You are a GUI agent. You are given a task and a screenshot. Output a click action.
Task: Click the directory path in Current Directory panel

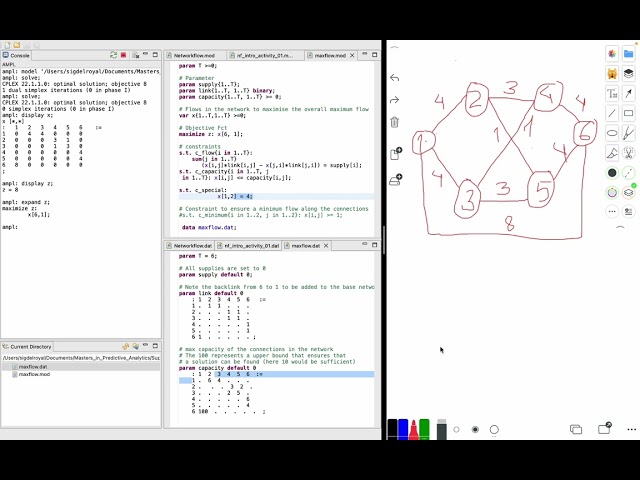tap(81, 358)
